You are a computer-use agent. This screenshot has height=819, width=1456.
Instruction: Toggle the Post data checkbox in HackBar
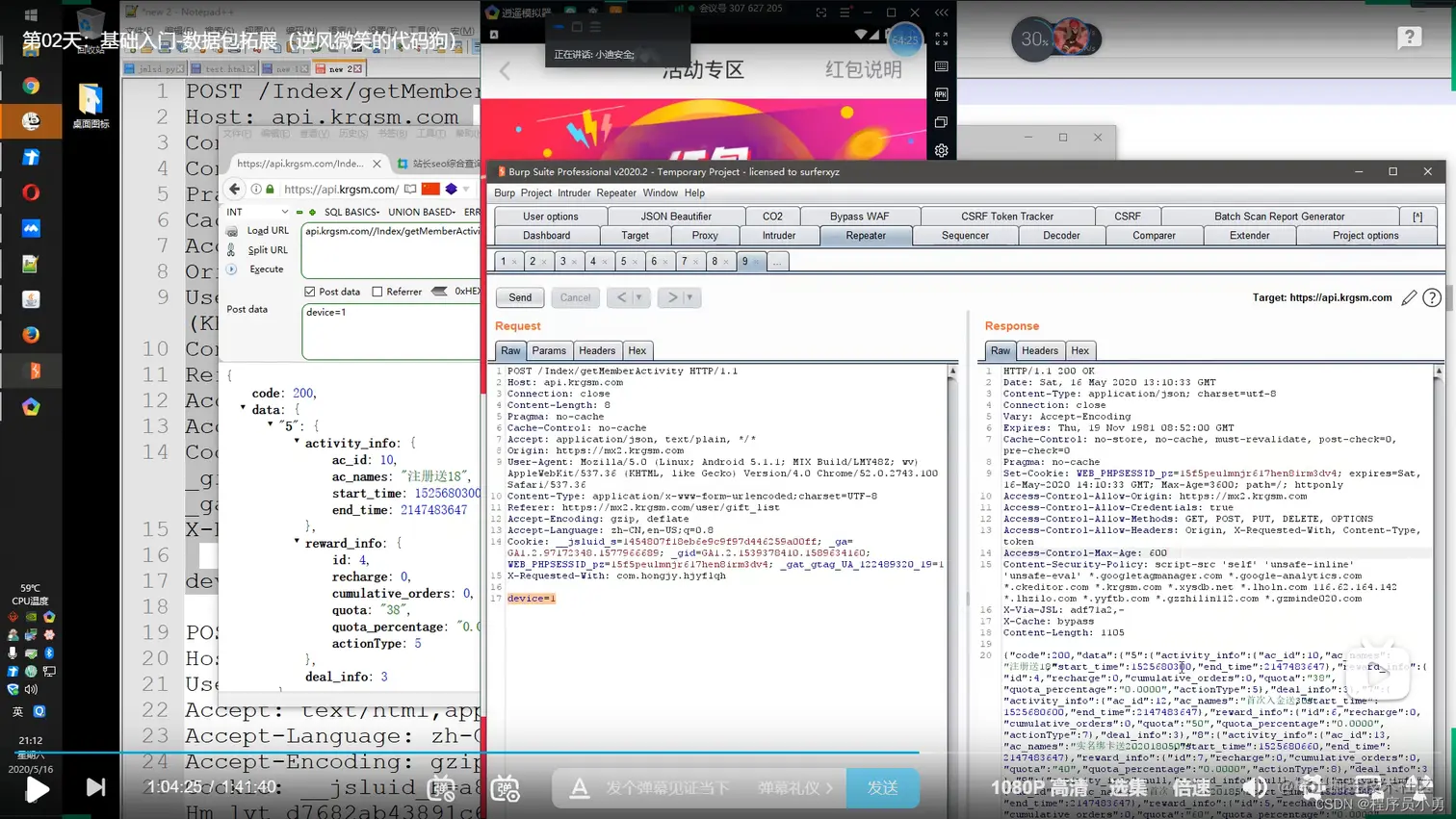[x=309, y=292]
